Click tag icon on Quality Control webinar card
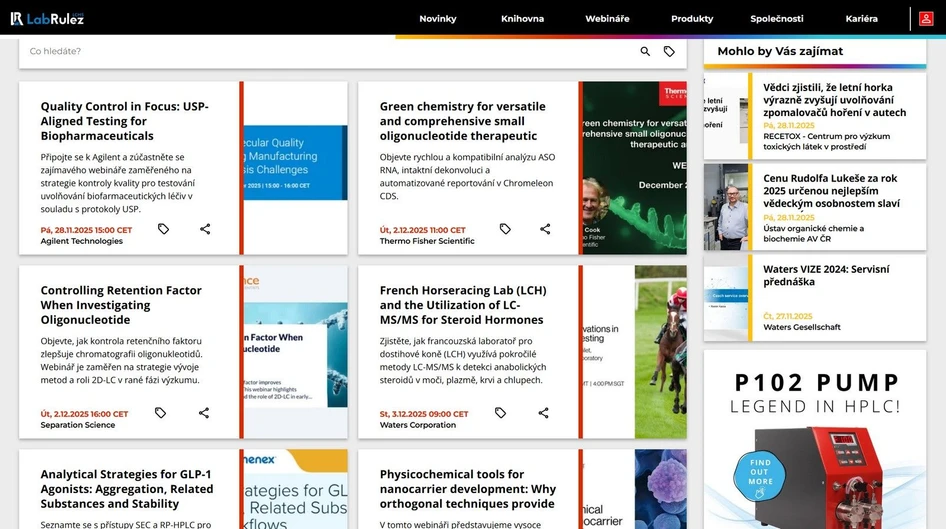946x529 pixels. tap(164, 229)
